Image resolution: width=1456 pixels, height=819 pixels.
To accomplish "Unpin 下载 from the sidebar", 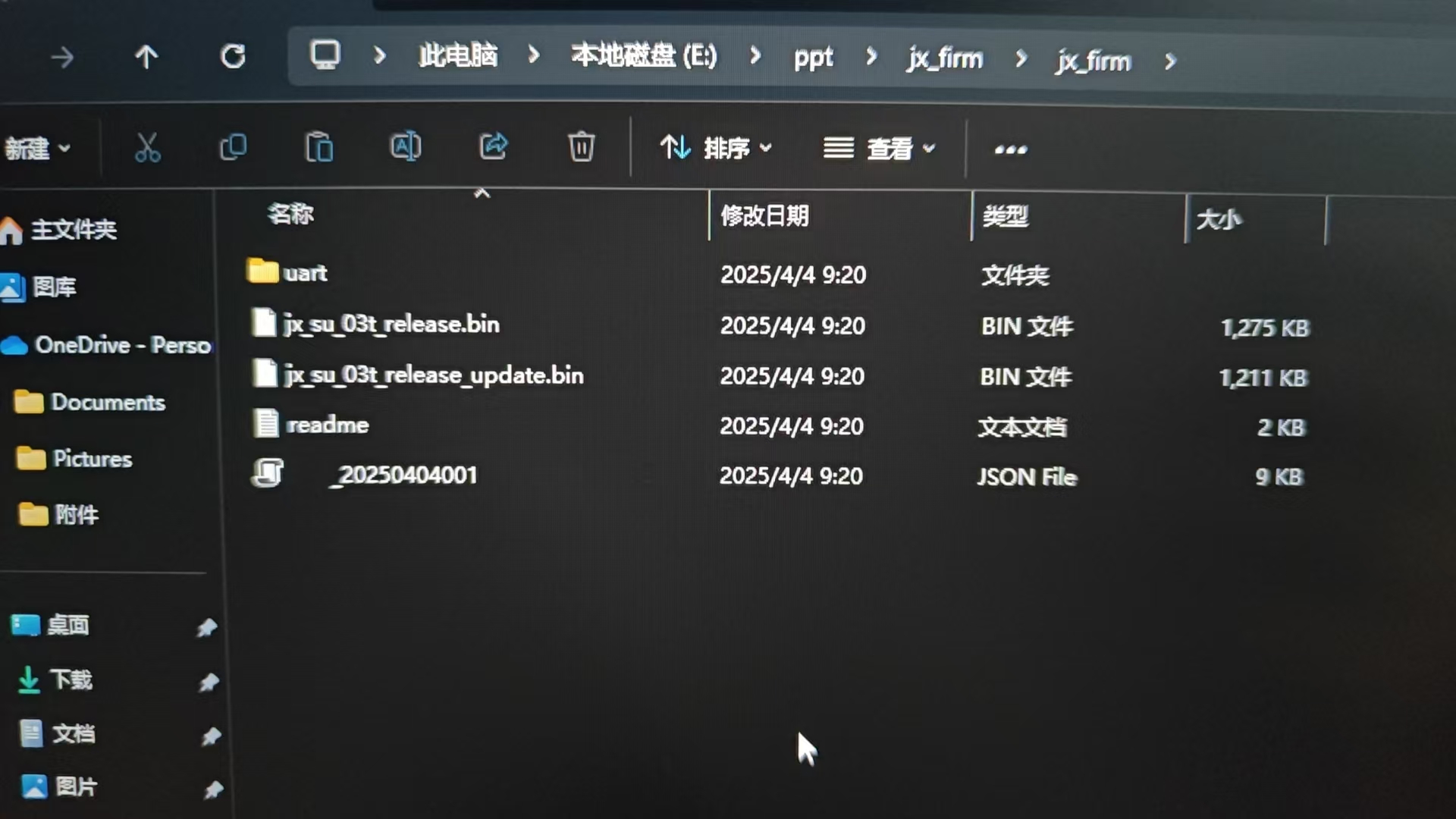I will tap(207, 681).
